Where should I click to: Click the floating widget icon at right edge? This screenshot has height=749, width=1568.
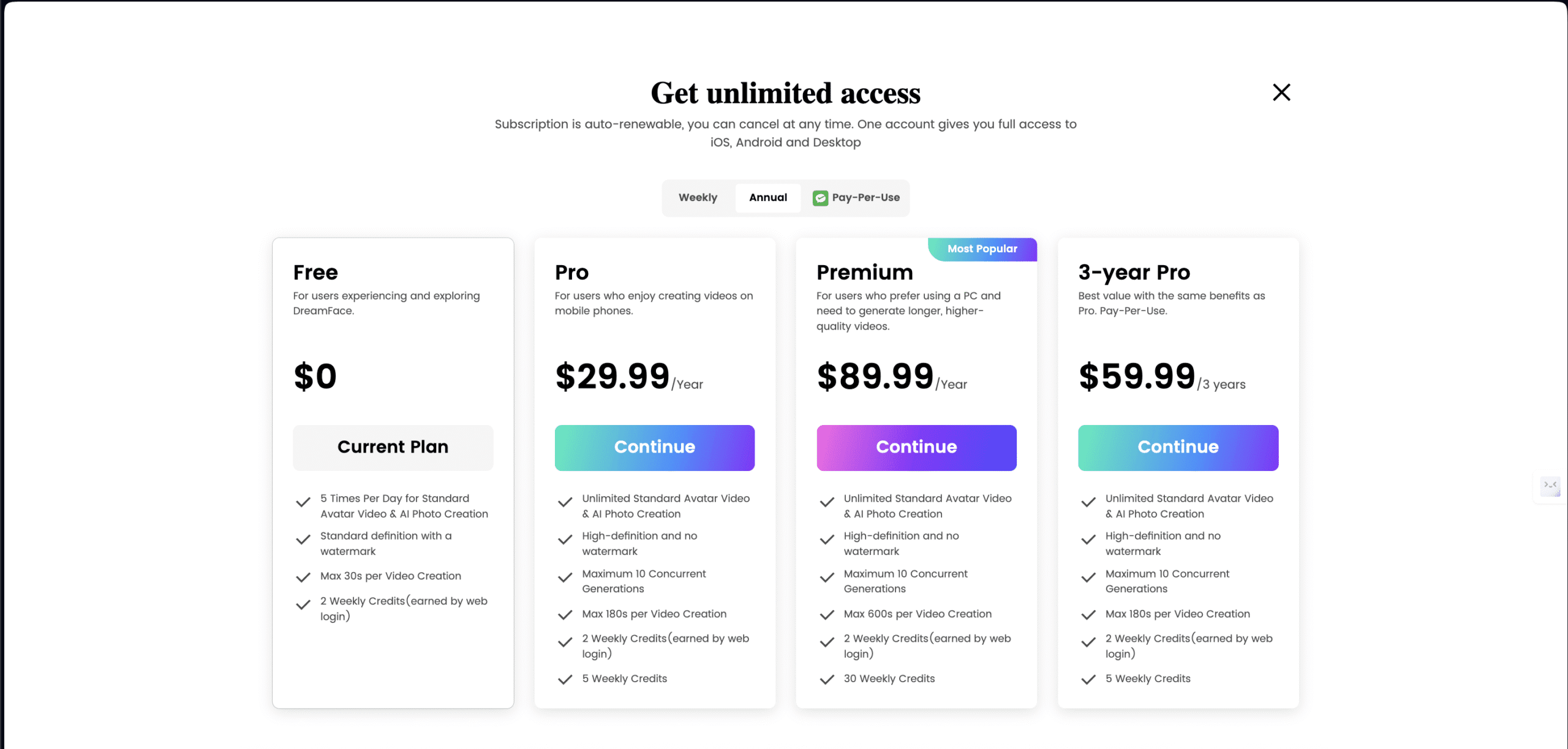point(1550,487)
